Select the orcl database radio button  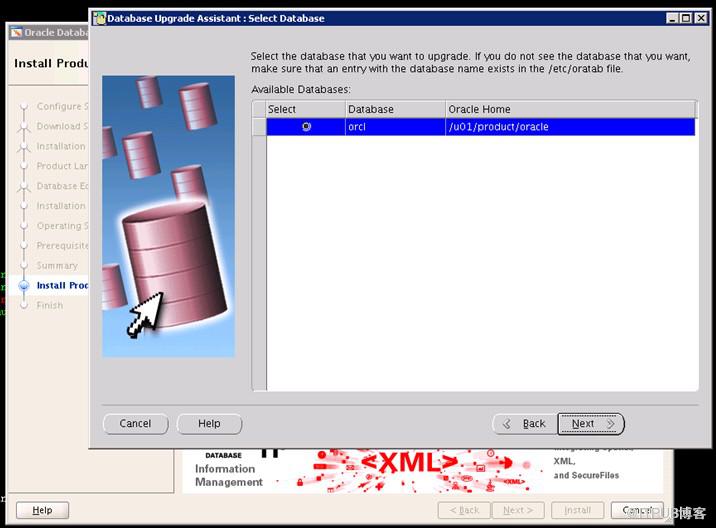coord(306,127)
